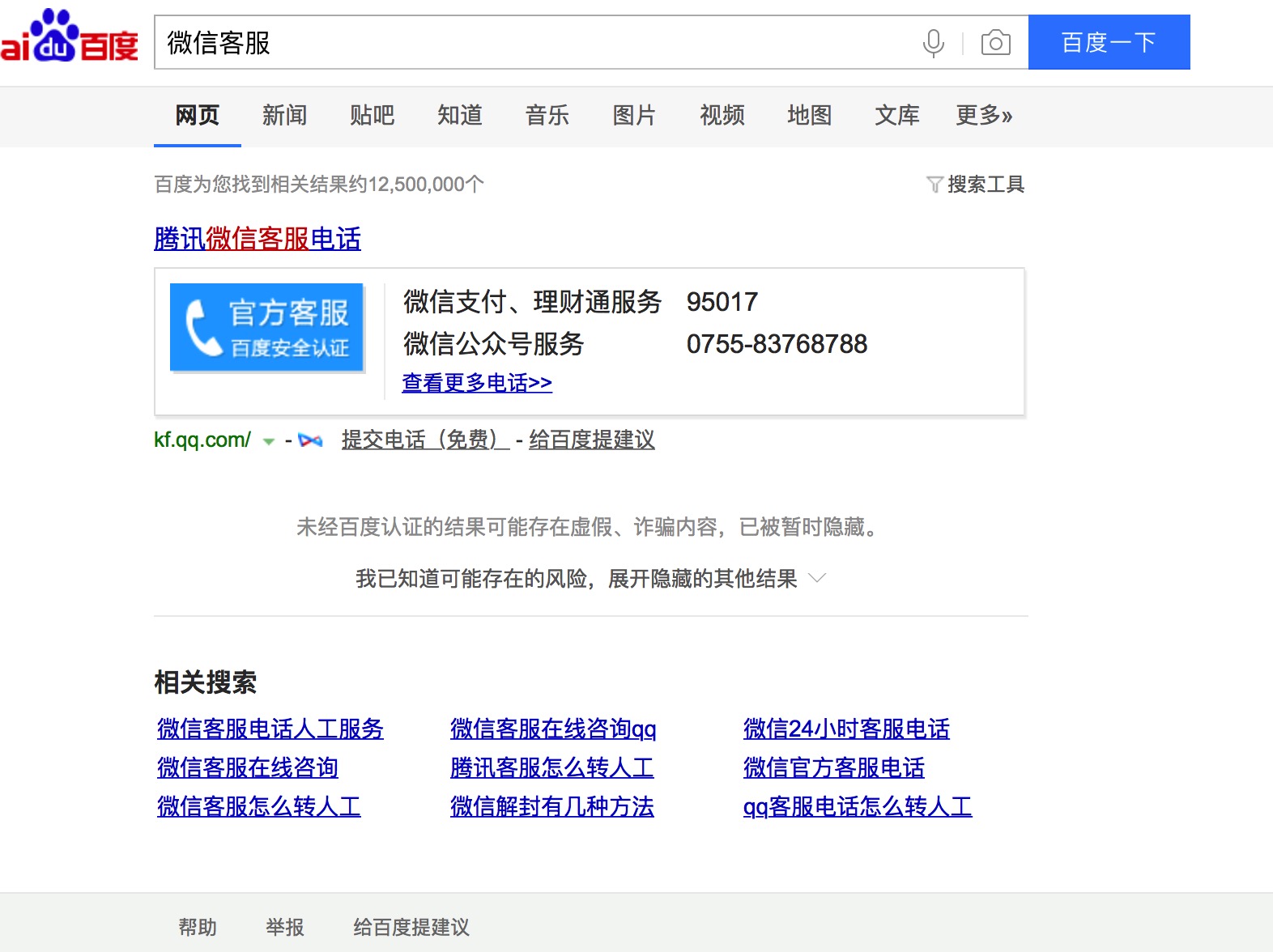Open related search 微信官方客服电话

[x=834, y=767]
